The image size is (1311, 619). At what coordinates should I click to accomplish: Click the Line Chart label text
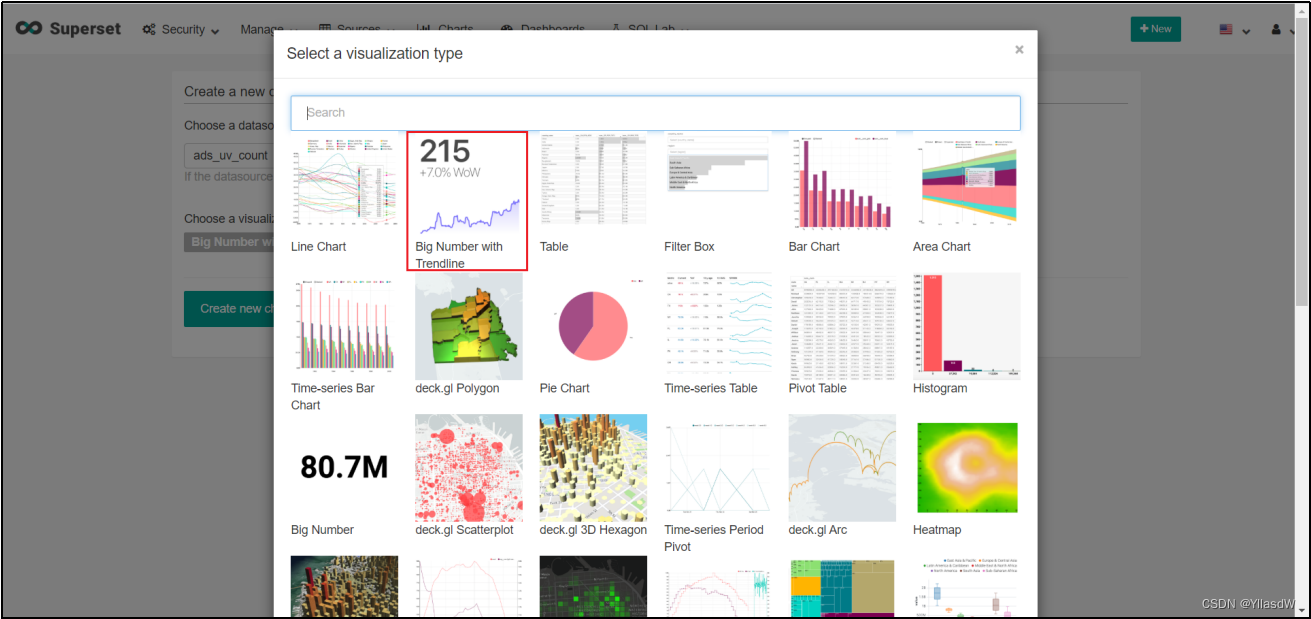(318, 247)
